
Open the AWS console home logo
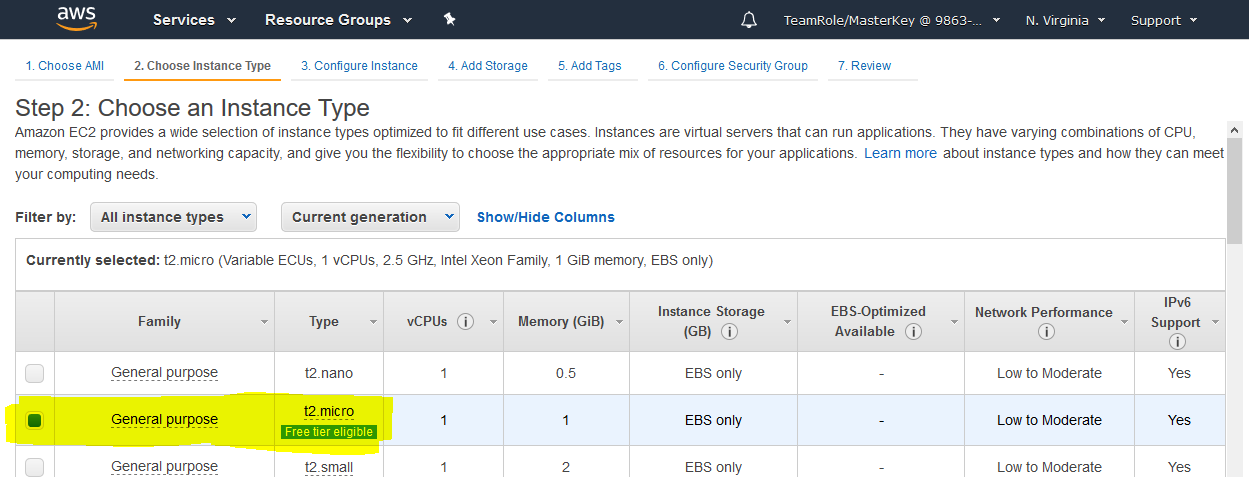coord(76,19)
